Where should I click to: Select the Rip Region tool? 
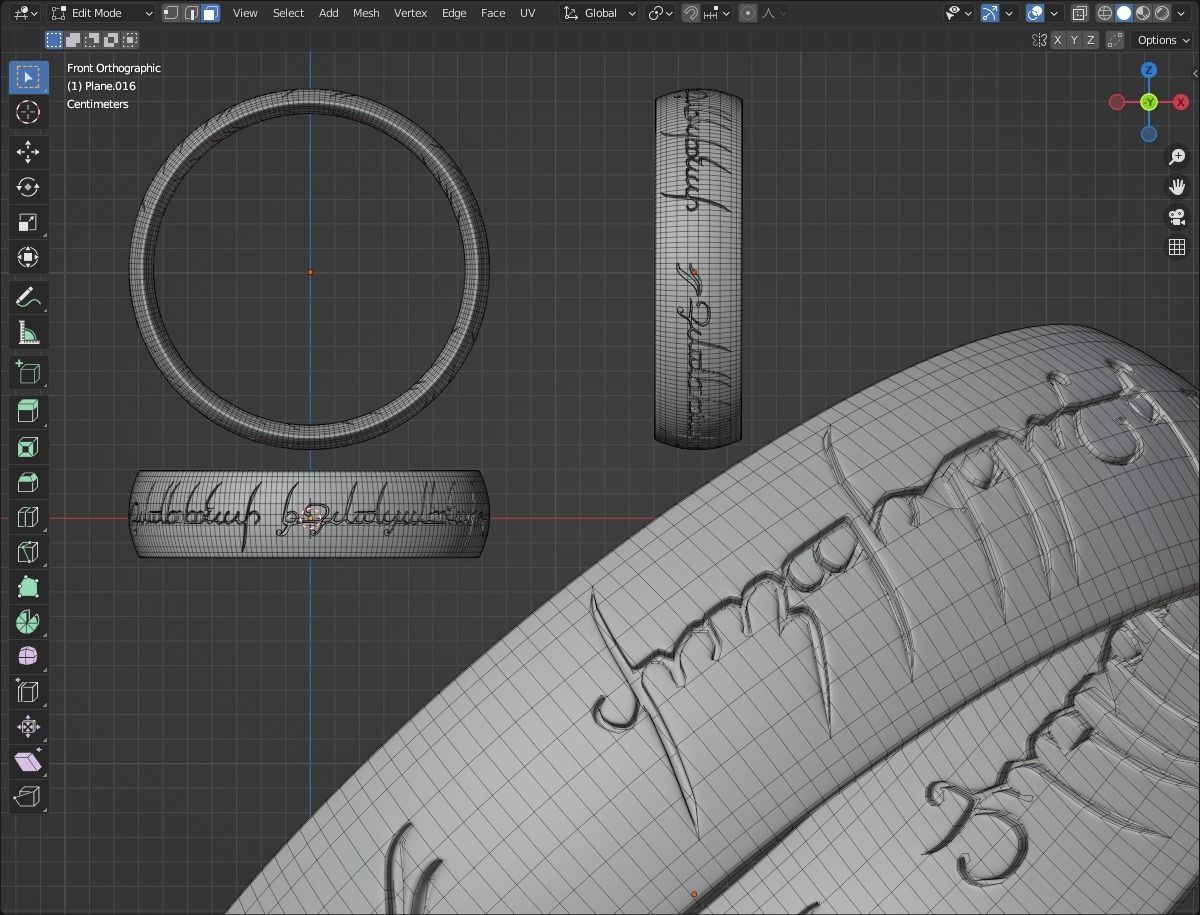click(28, 797)
